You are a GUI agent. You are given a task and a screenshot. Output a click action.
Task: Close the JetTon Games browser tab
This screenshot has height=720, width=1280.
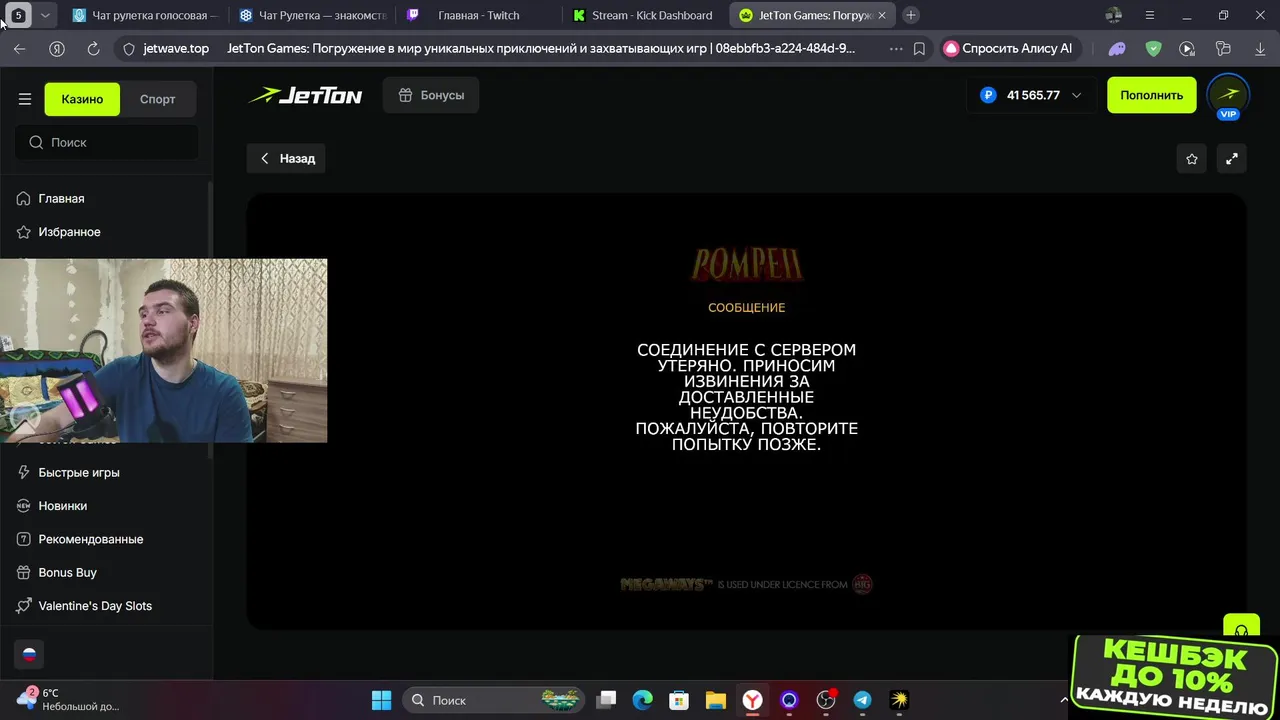click(x=881, y=15)
